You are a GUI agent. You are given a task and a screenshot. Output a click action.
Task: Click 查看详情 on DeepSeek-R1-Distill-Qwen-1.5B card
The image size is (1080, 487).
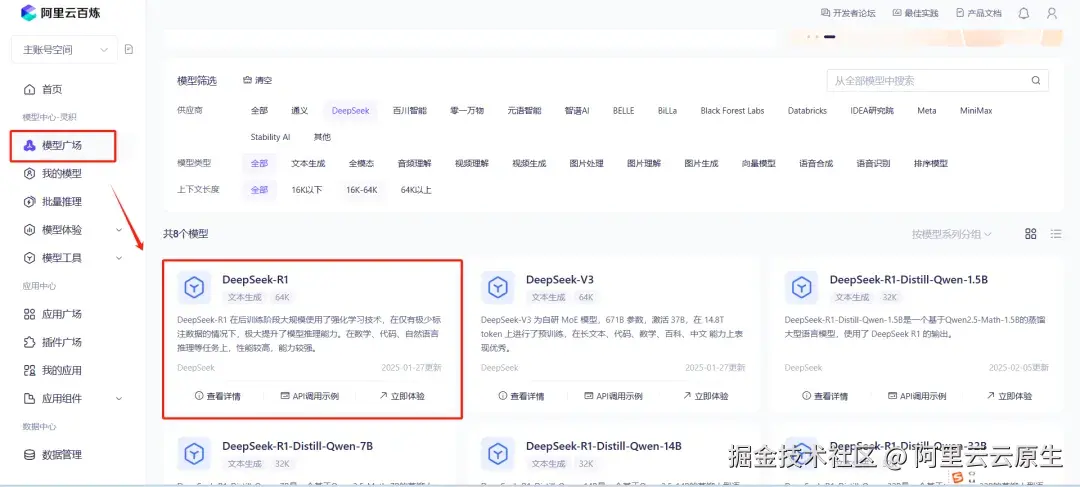tap(825, 396)
